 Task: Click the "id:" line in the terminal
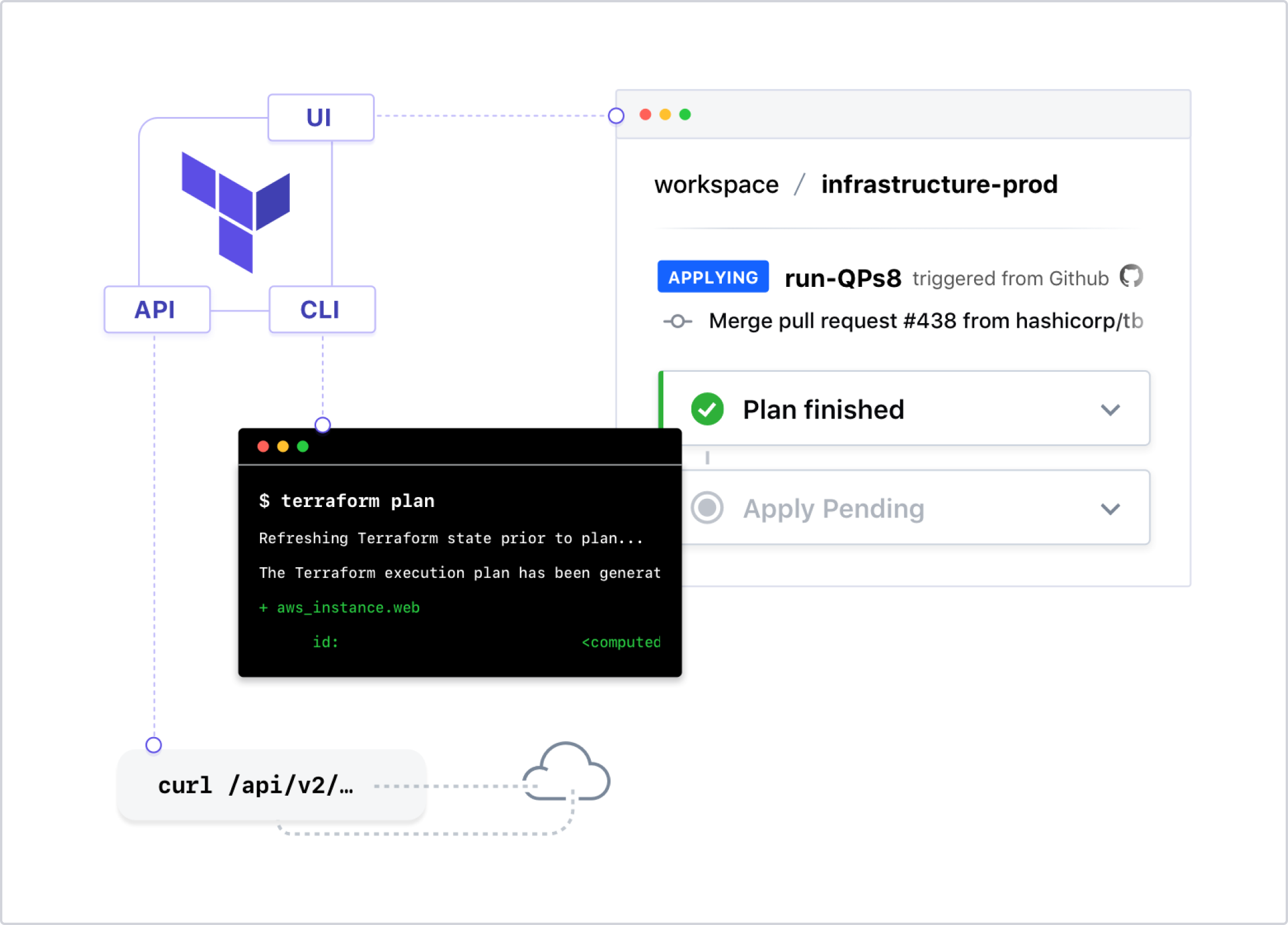point(326,642)
